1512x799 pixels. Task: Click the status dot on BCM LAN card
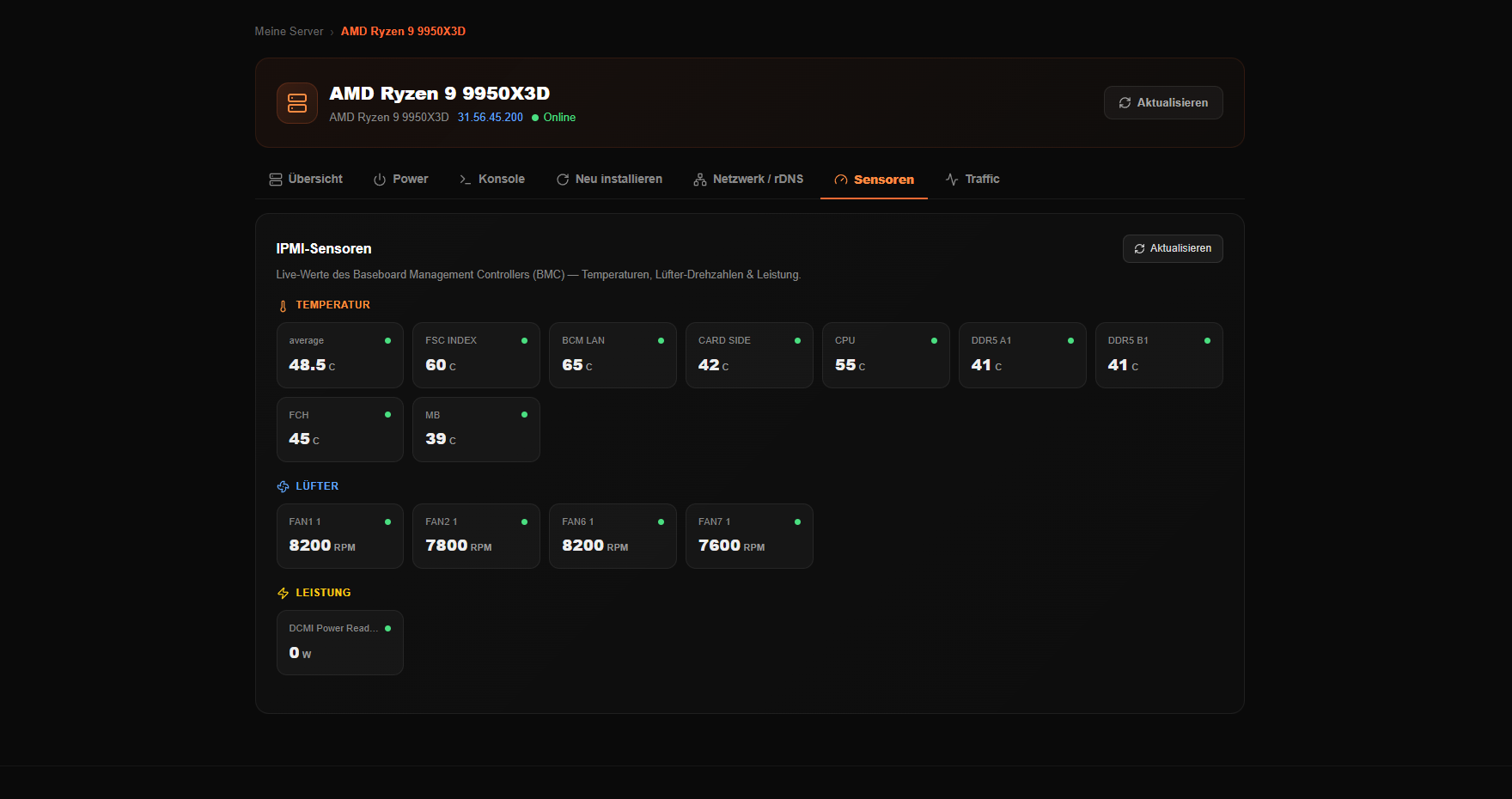661,340
